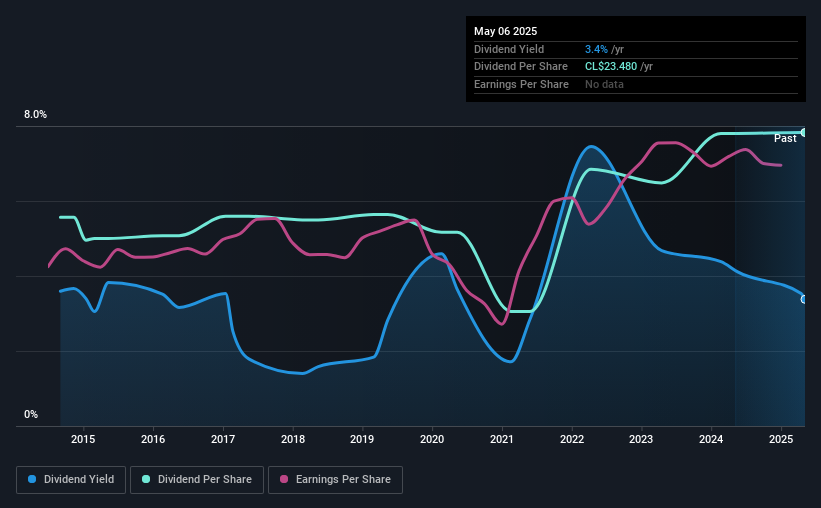
Task: Click the CL$23.480 dividend per share value
Action: tap(611, 67)
